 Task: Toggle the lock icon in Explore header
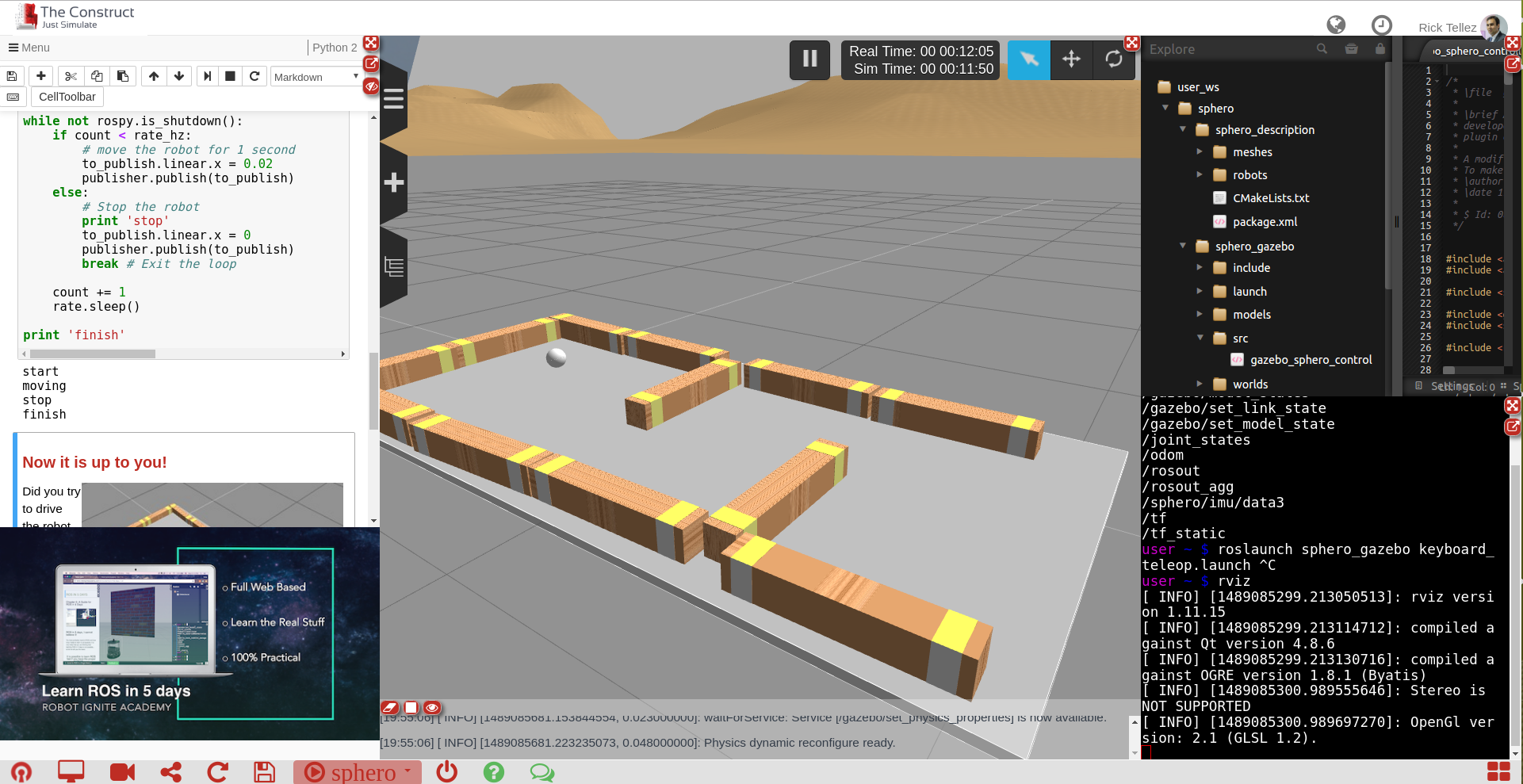pyautogui.click(x=1380, y=49)
